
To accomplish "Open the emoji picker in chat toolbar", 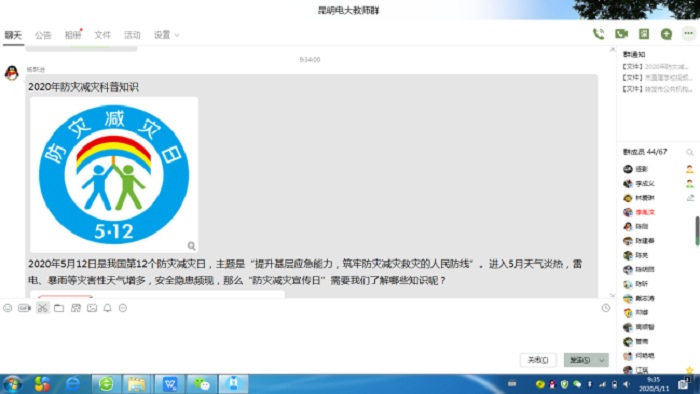I will [8, 308].
